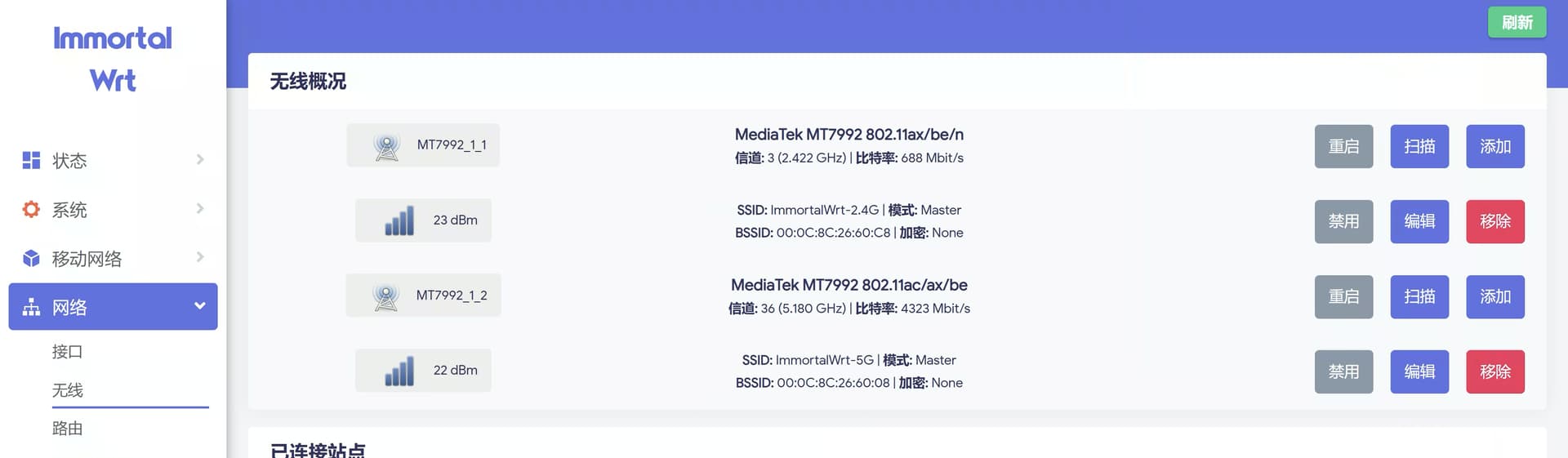The height and width of the screenshot is (458, 1568).
Task: Select the 无线 submenu item
Action: pyautogui.click(x=68, y=390)
